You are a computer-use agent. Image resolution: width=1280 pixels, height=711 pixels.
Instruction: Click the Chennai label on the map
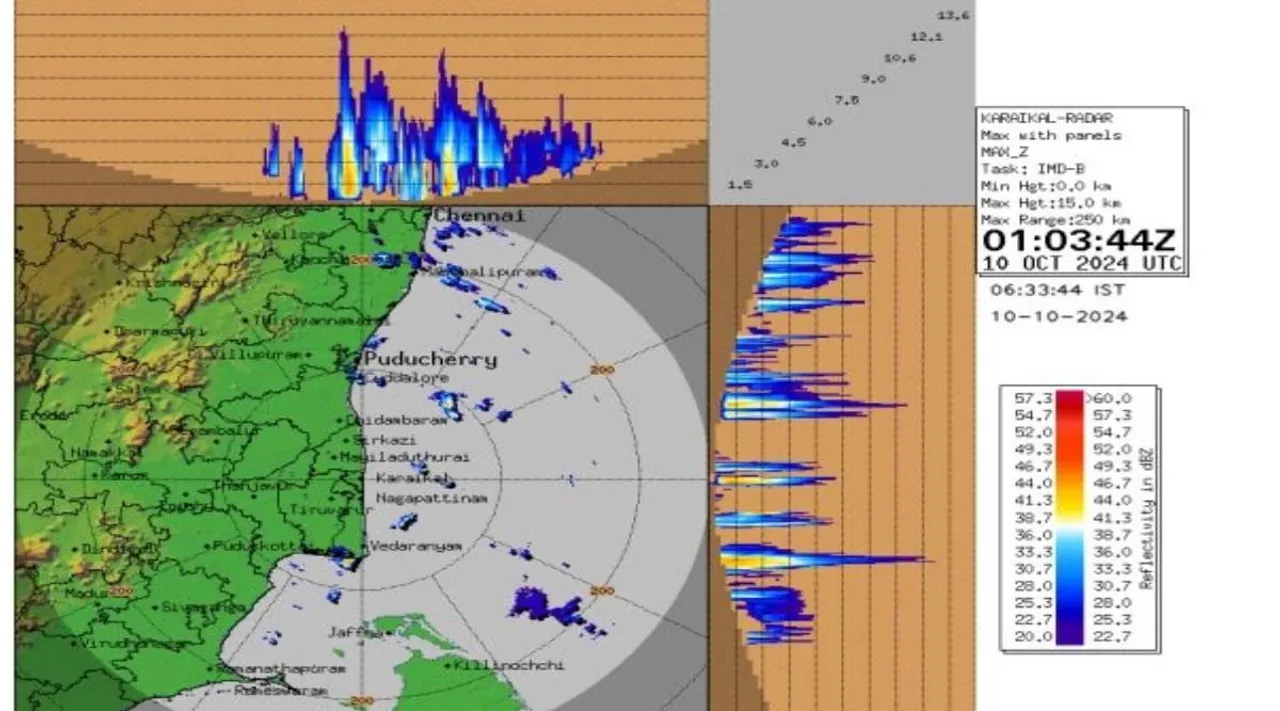click(x=479, y=216)
